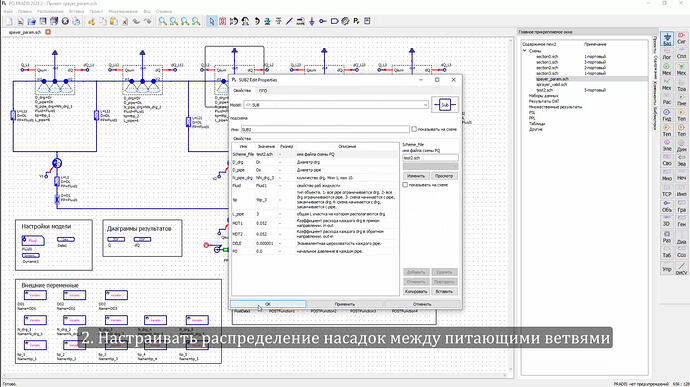This screenshot has width=690, height=387.
Task: Select the Ground symbol tool
Action: pyautogui.click(x=312, y=21)
